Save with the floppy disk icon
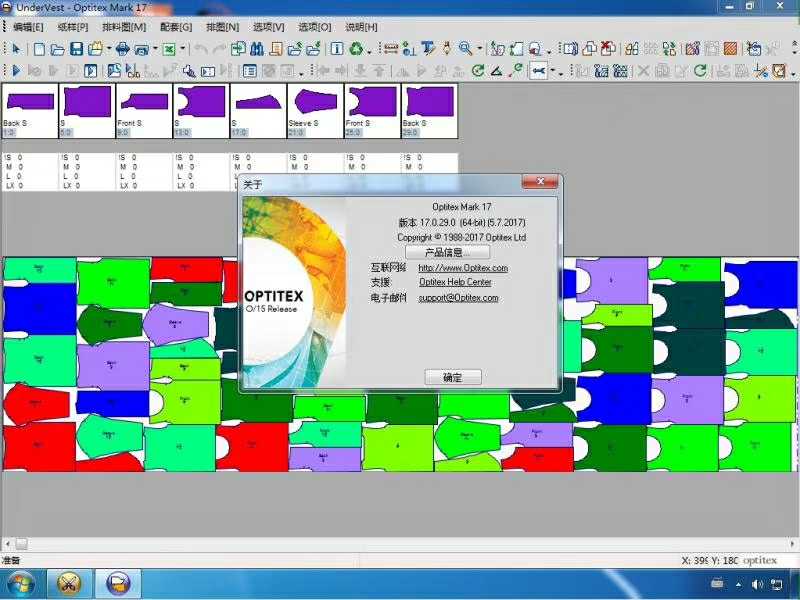The width and height of the screenshot is (800, 600). click(77, 49)
